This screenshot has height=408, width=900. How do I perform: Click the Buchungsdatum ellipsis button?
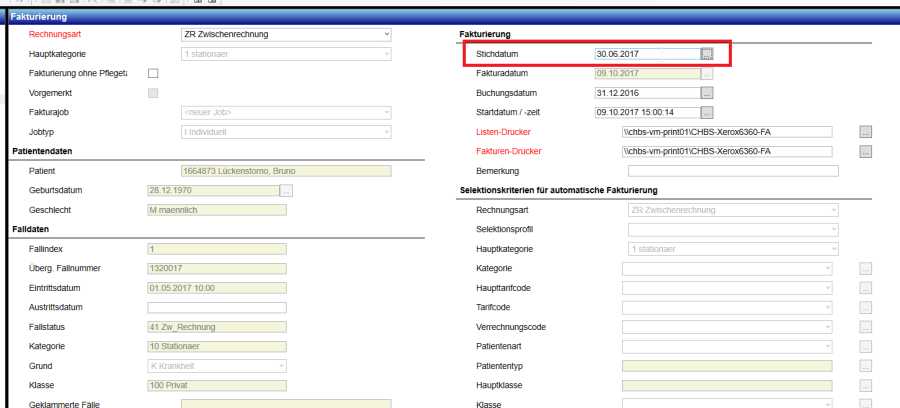click(706, 92)
